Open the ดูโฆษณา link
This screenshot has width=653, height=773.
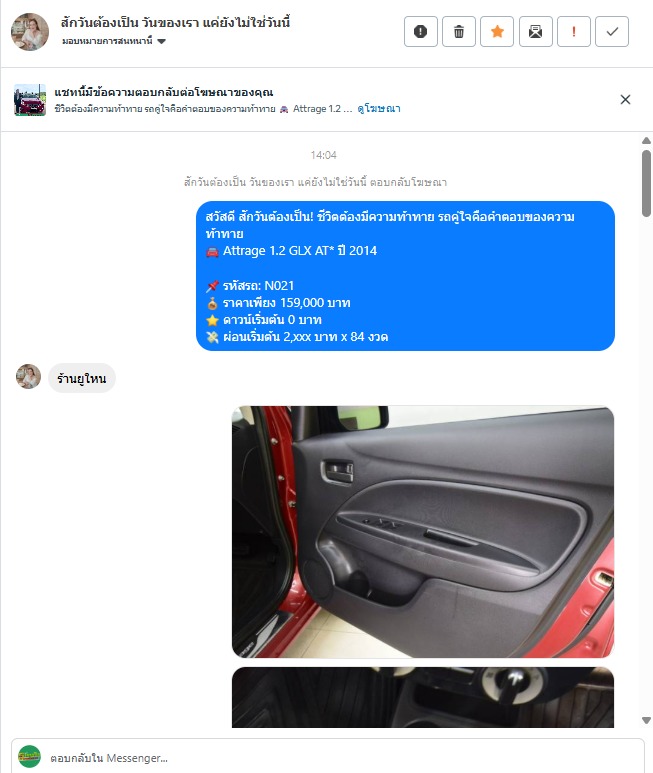tap(378, 108)
